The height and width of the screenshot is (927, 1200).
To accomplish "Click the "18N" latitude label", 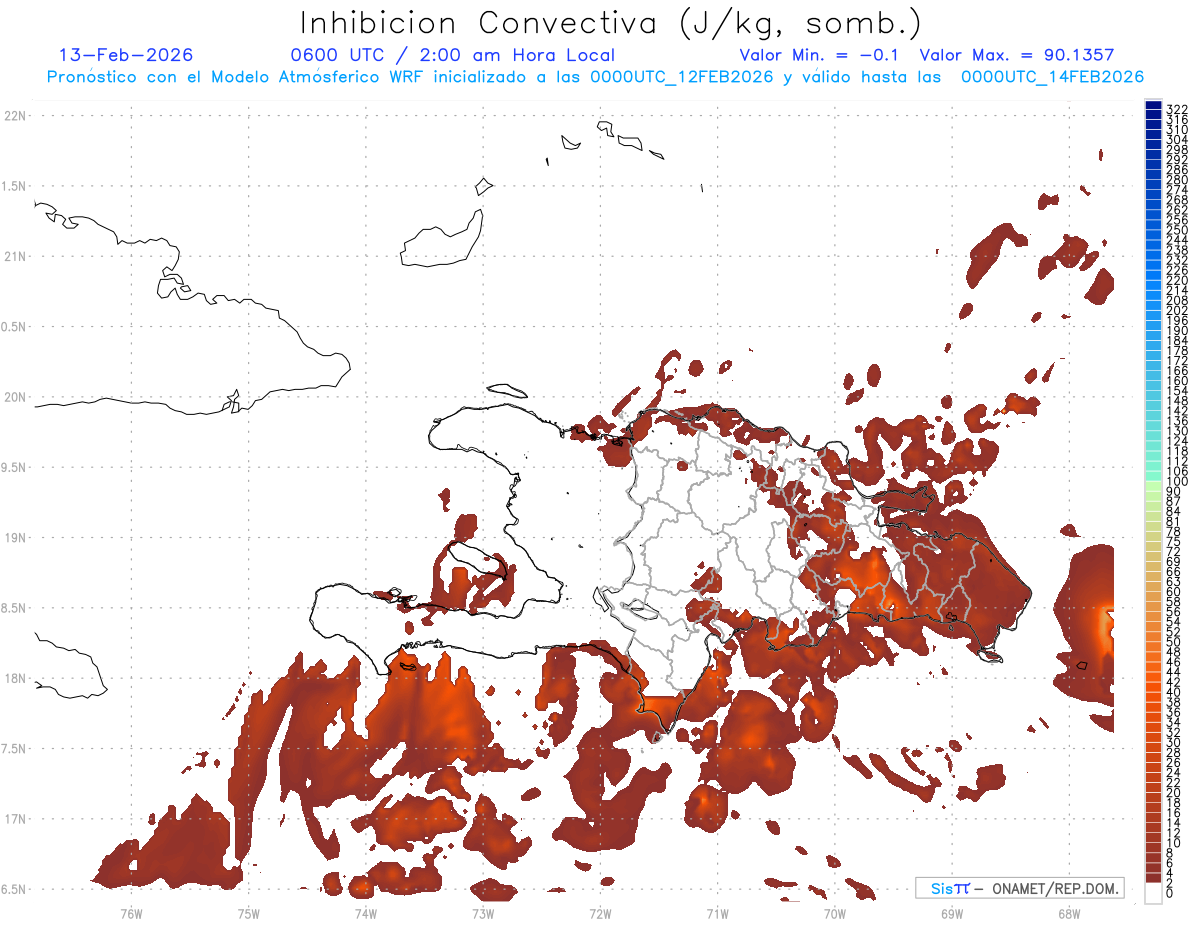I will tap(14, 678).
